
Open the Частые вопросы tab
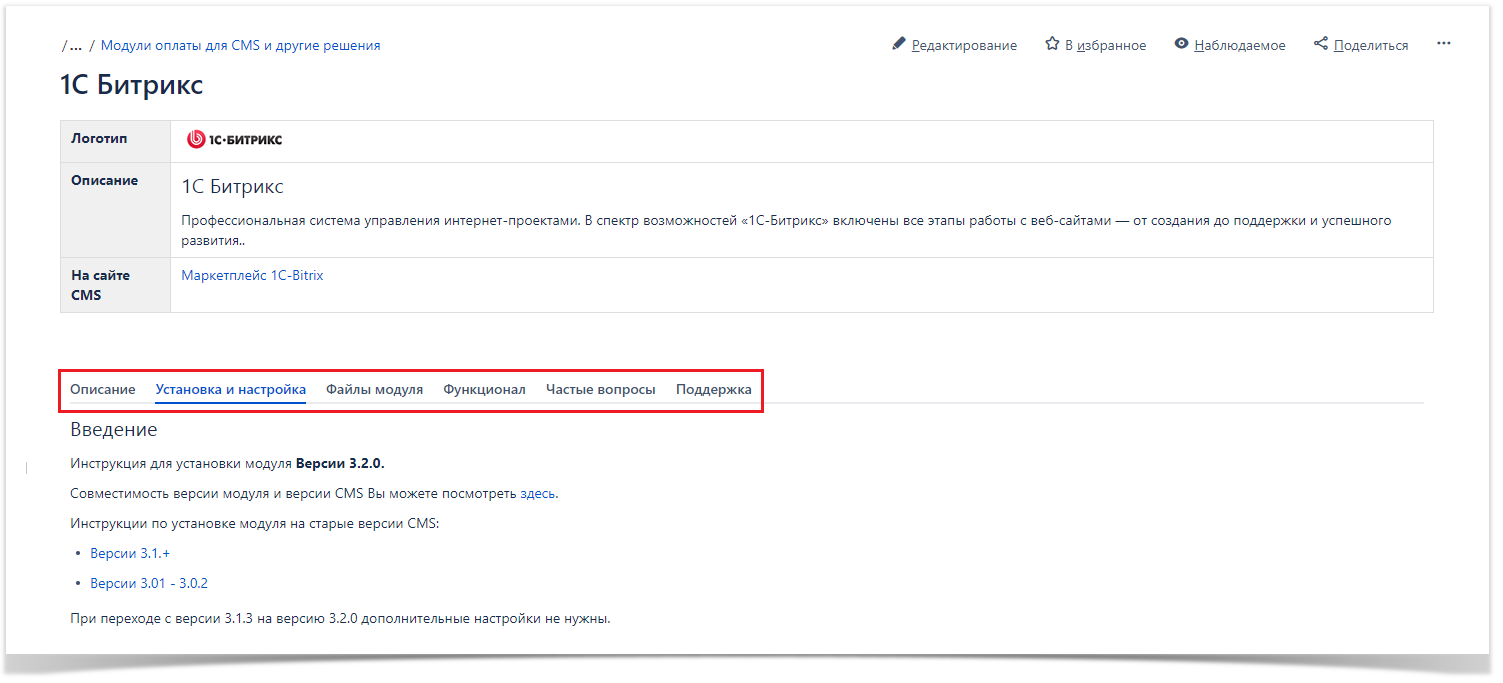600,390
